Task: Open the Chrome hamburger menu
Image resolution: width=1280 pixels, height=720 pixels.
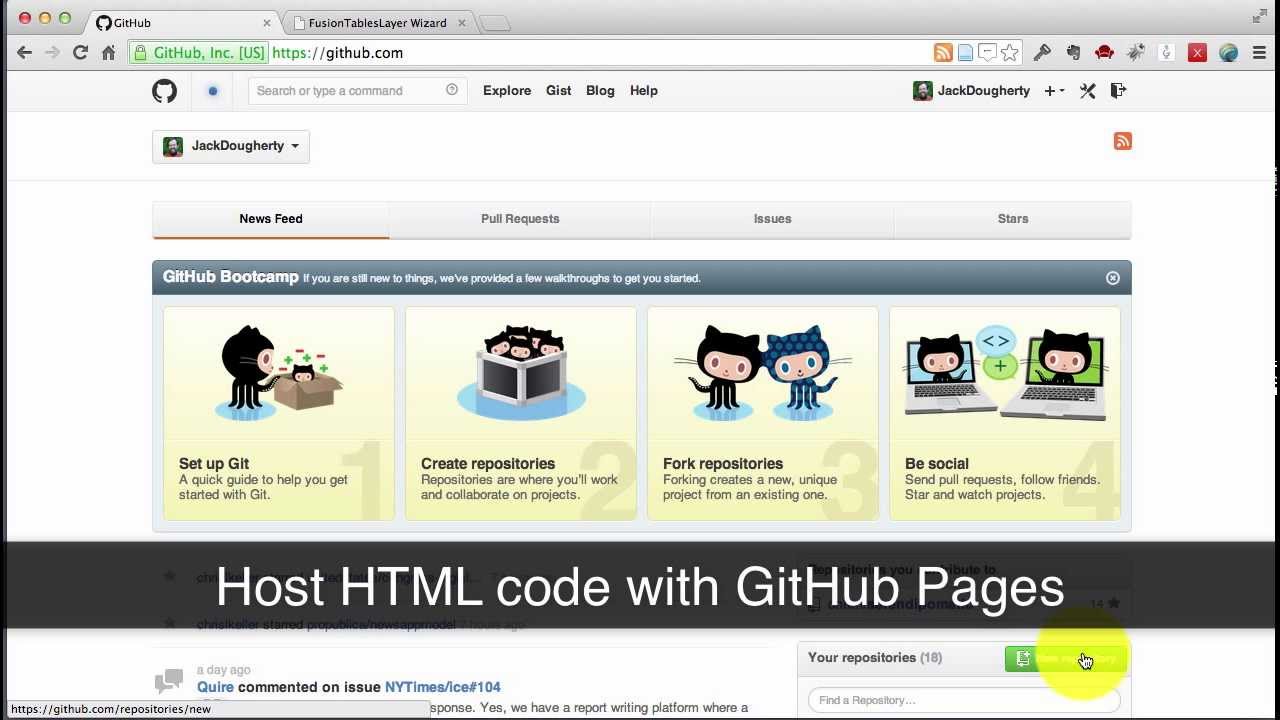Action: pos(1259,53)
